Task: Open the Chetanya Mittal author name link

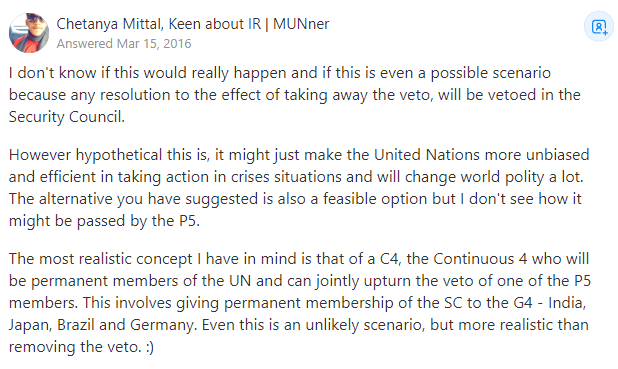Action: [x=109, y=24]
